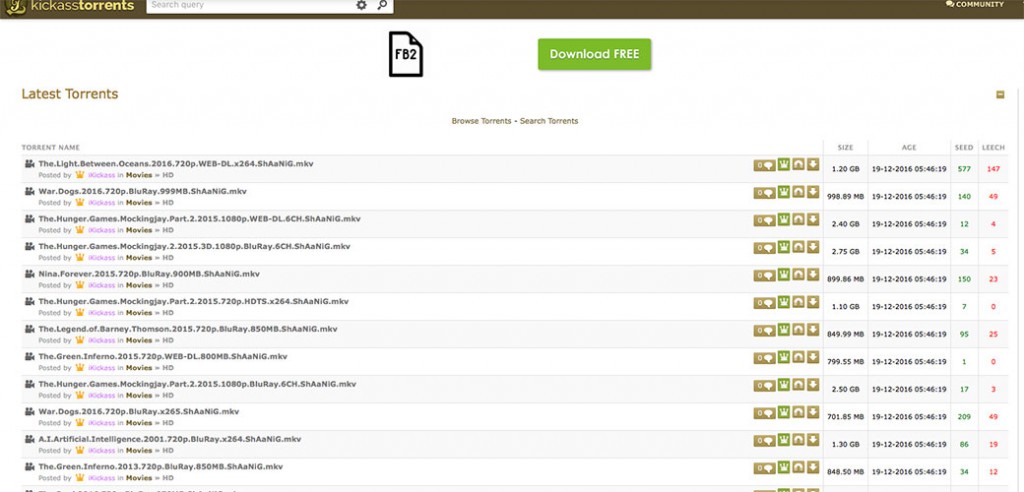Viewport: 1024px width, 492px height.
Task: Download Nina.Forever torrent via arrow icon
Action: click(x=812, y=274)
